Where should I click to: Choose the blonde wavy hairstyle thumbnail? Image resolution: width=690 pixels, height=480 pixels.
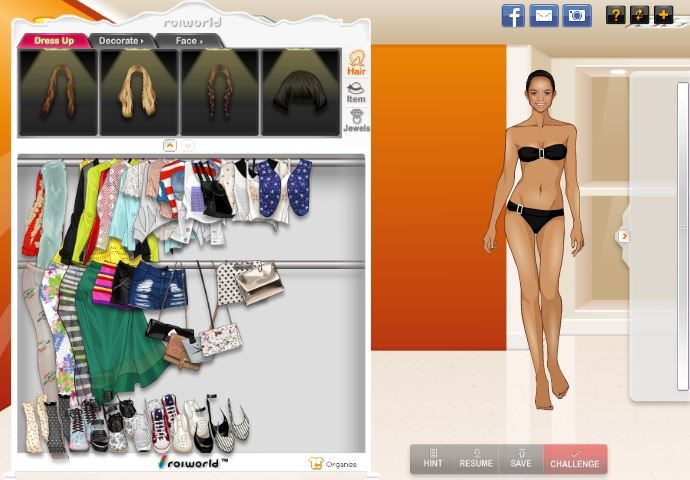(x=138, y=92)
